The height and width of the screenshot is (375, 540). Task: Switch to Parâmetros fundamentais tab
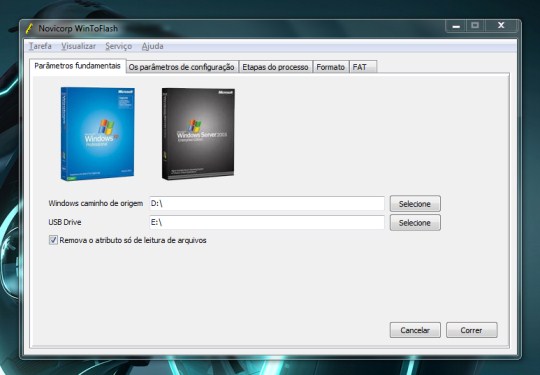point(77,66)
